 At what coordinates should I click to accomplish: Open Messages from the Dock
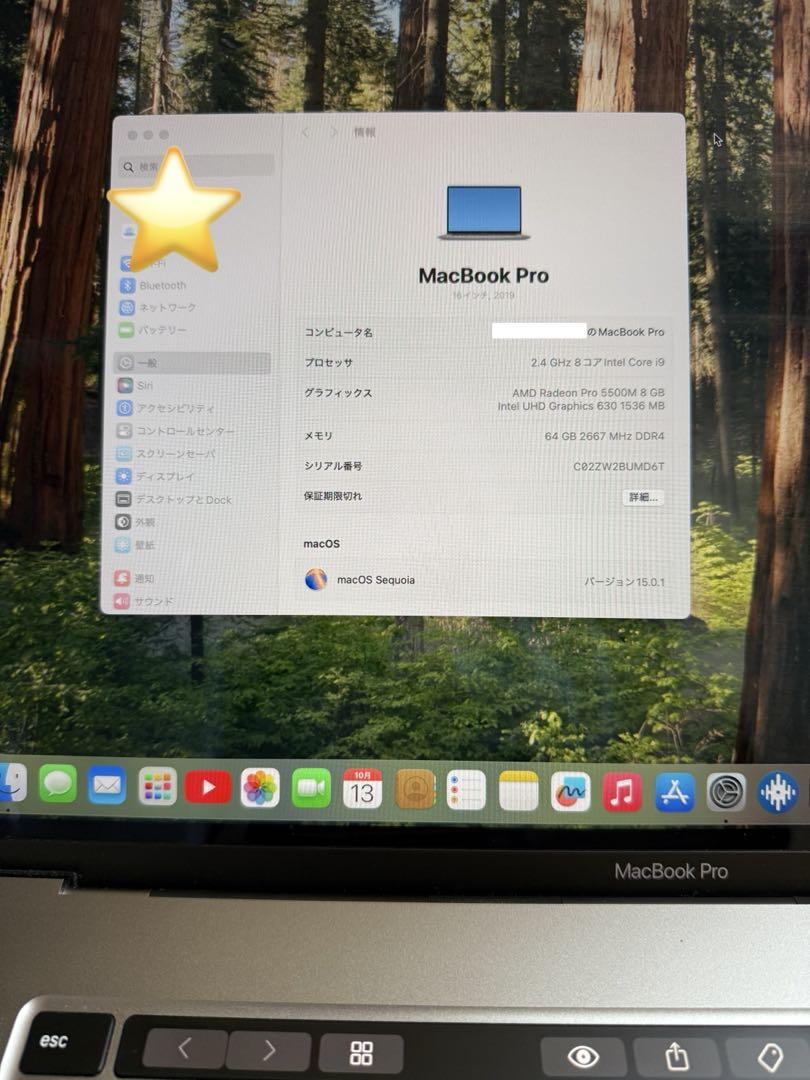[58, 785]
